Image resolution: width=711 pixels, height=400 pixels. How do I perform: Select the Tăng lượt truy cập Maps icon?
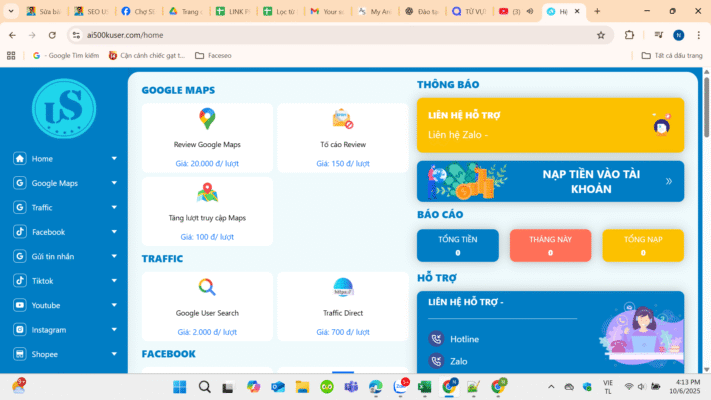207,192
